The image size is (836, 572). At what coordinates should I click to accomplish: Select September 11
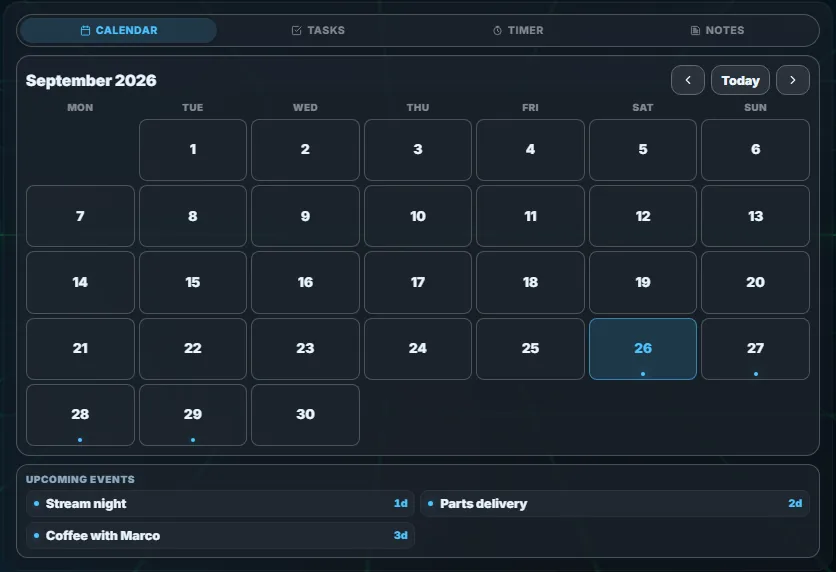coord(530,216)
